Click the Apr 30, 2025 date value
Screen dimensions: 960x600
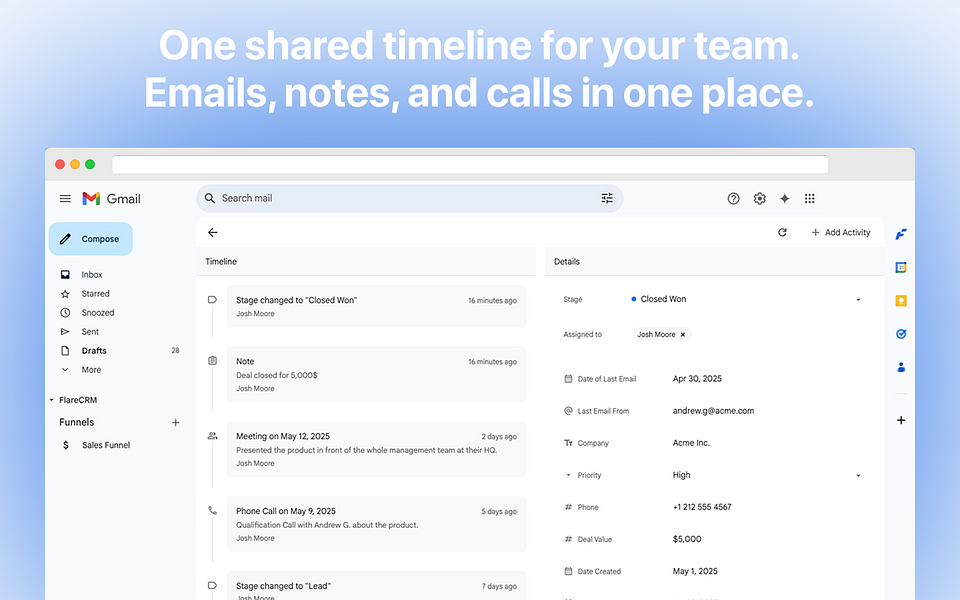(x=697, y=379)
